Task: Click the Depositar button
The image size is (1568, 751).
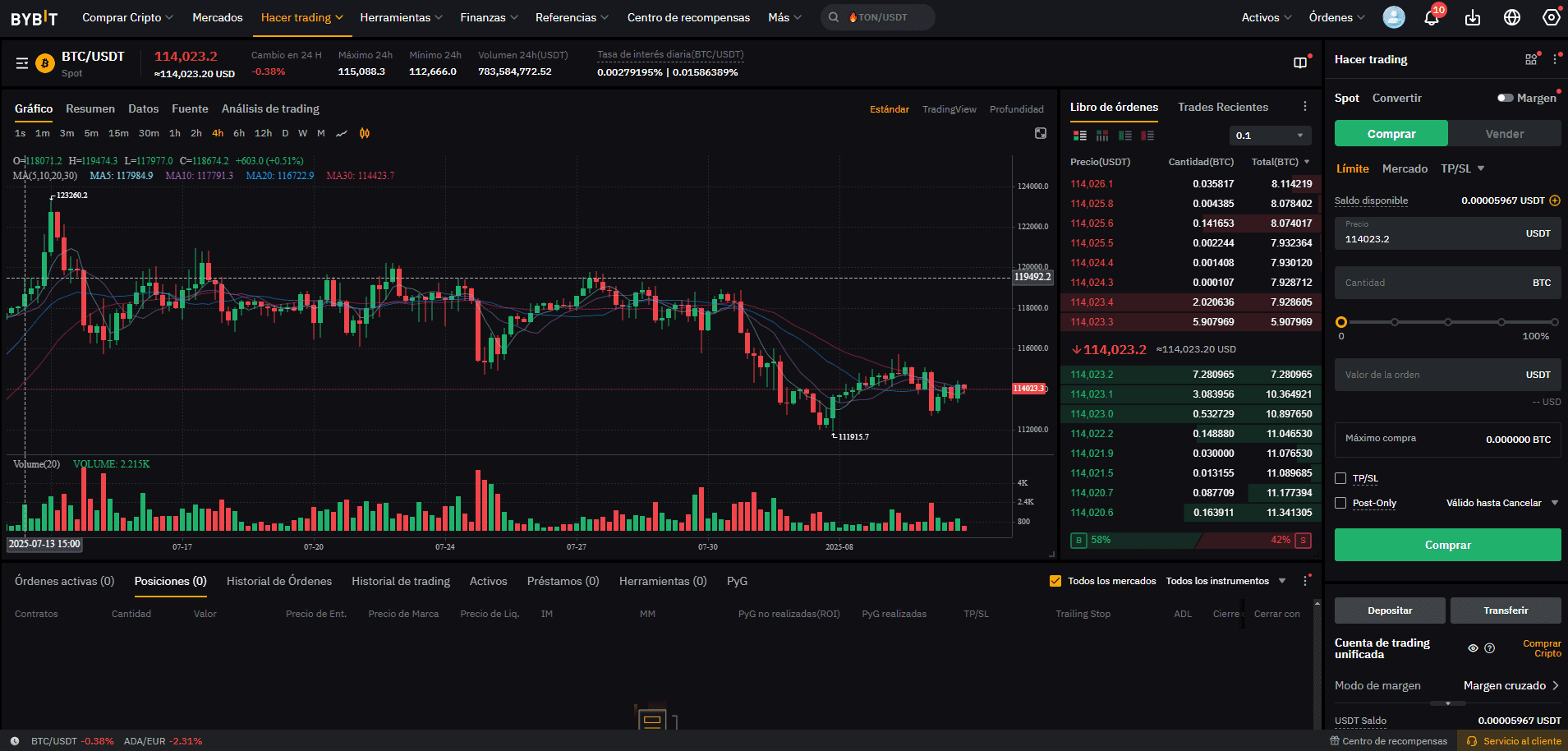Action: coord(1390,610)
